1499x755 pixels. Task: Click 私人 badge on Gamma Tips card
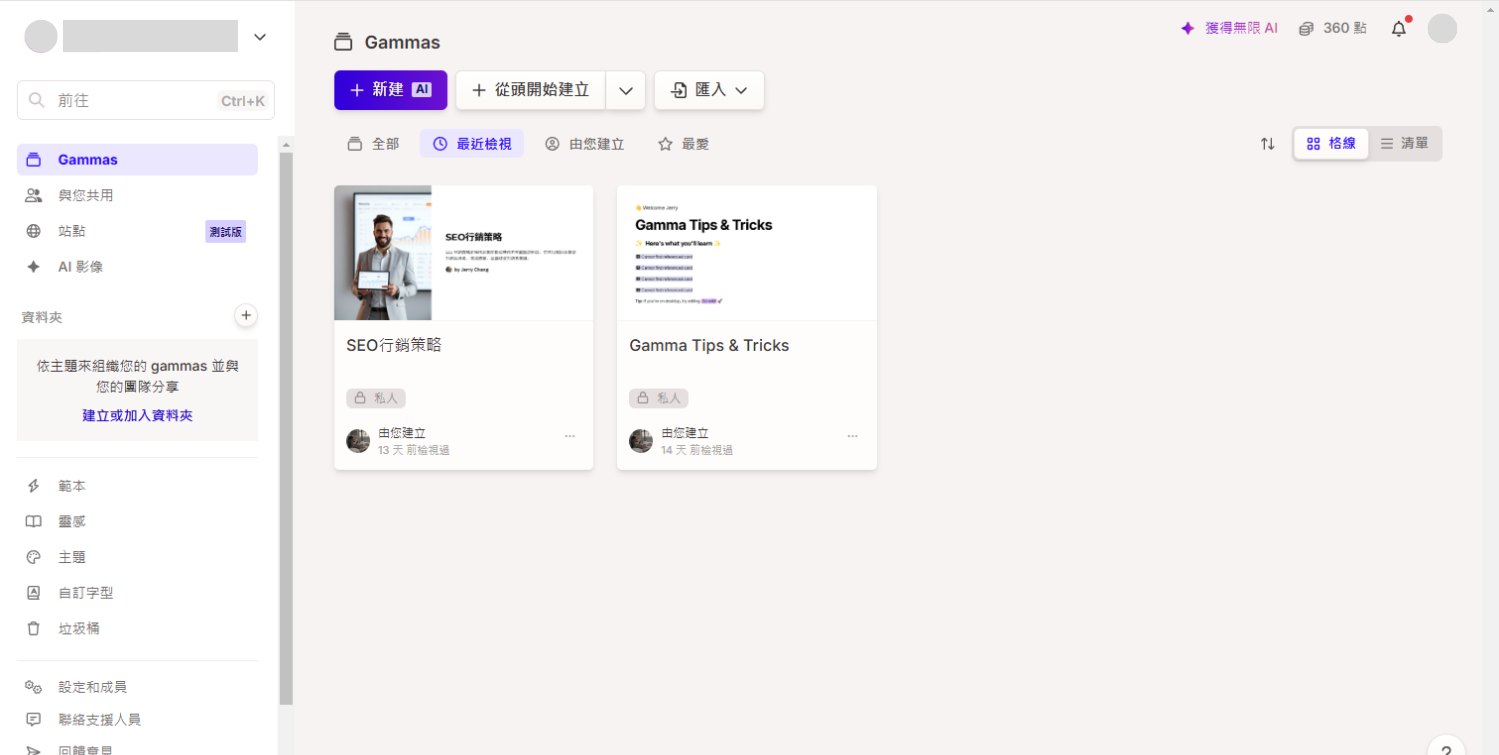[659, 398]
